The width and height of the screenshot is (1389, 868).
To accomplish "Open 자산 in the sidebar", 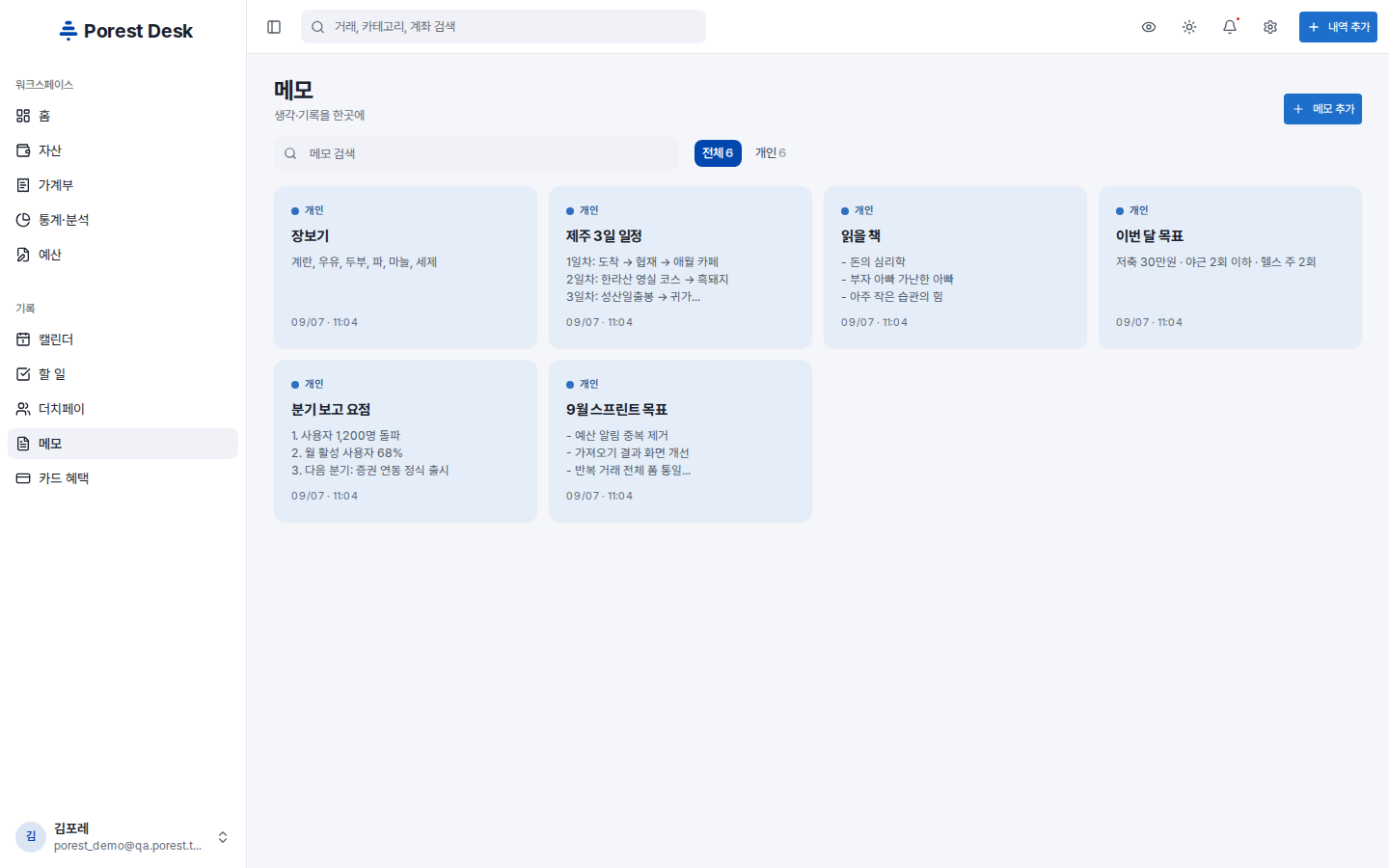I will [x=123, y=150].
